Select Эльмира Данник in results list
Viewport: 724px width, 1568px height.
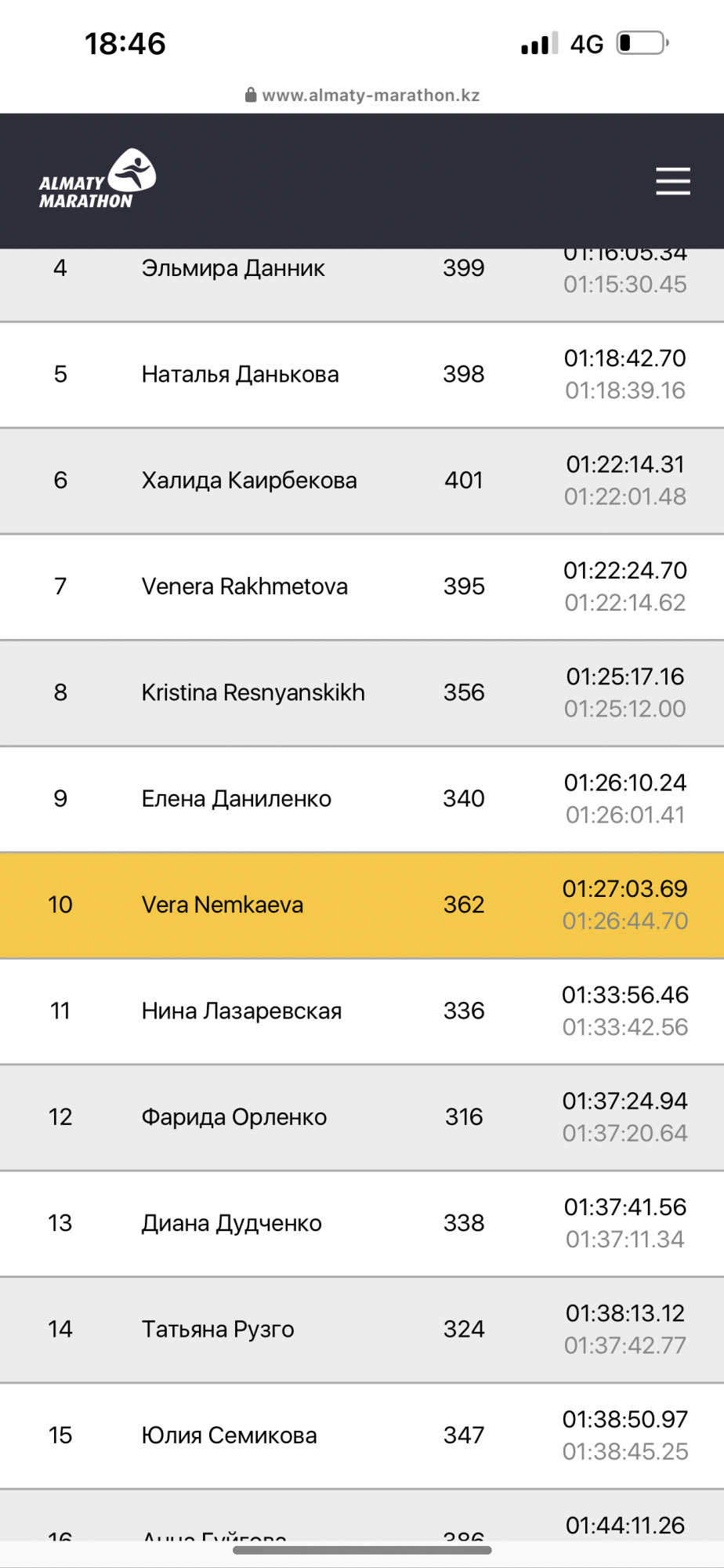pyautogui.click(x=233, y=268)
